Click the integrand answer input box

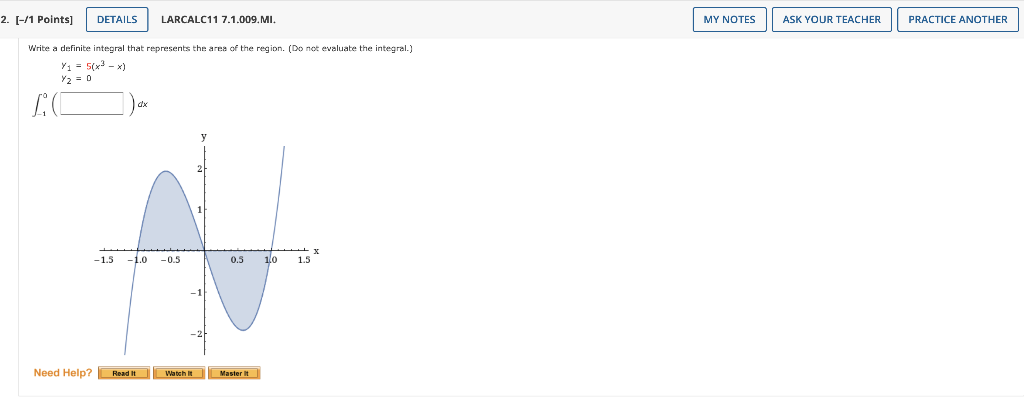coord(92,103)
